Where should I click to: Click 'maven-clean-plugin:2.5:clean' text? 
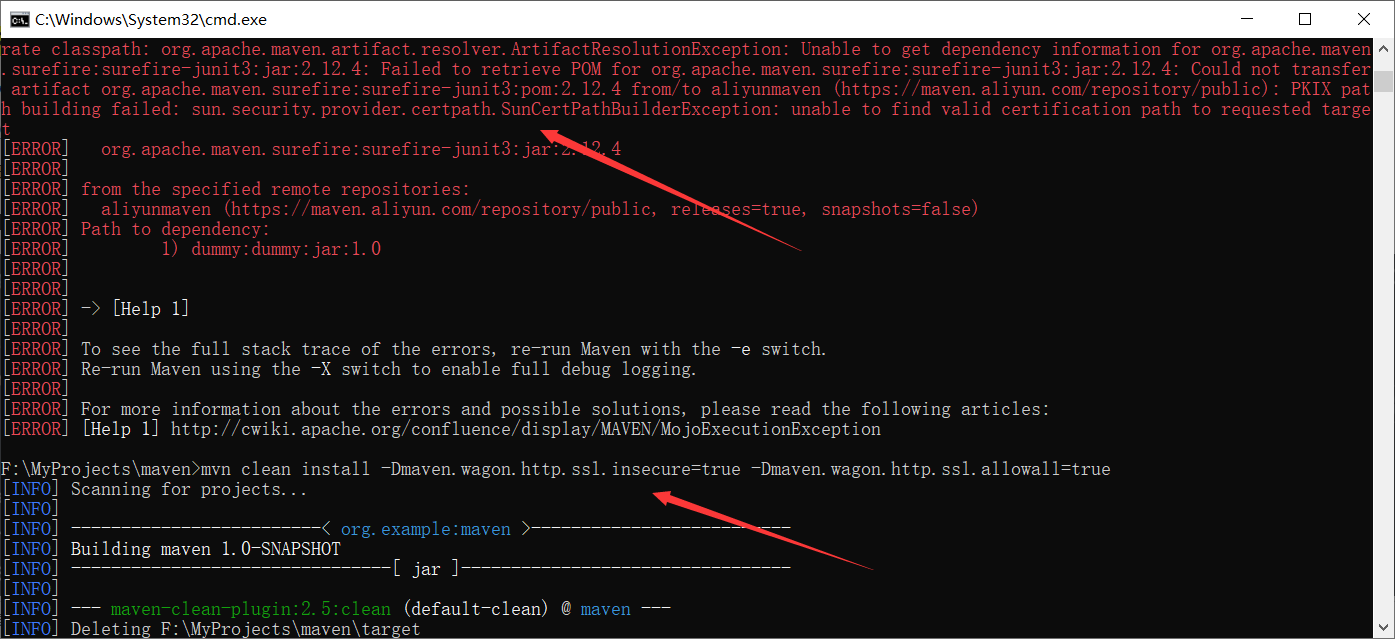pyautogui.click(x=251, y=609)
